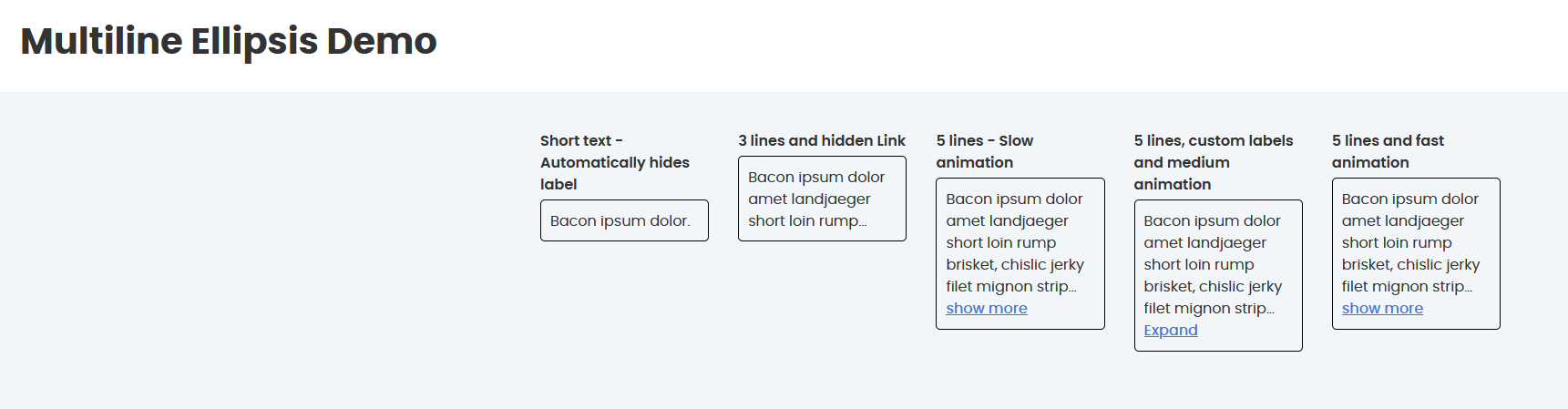Click "brisket, chislic jerky" text in medium animation box

pyautogui.click(x=1212, y=287)
